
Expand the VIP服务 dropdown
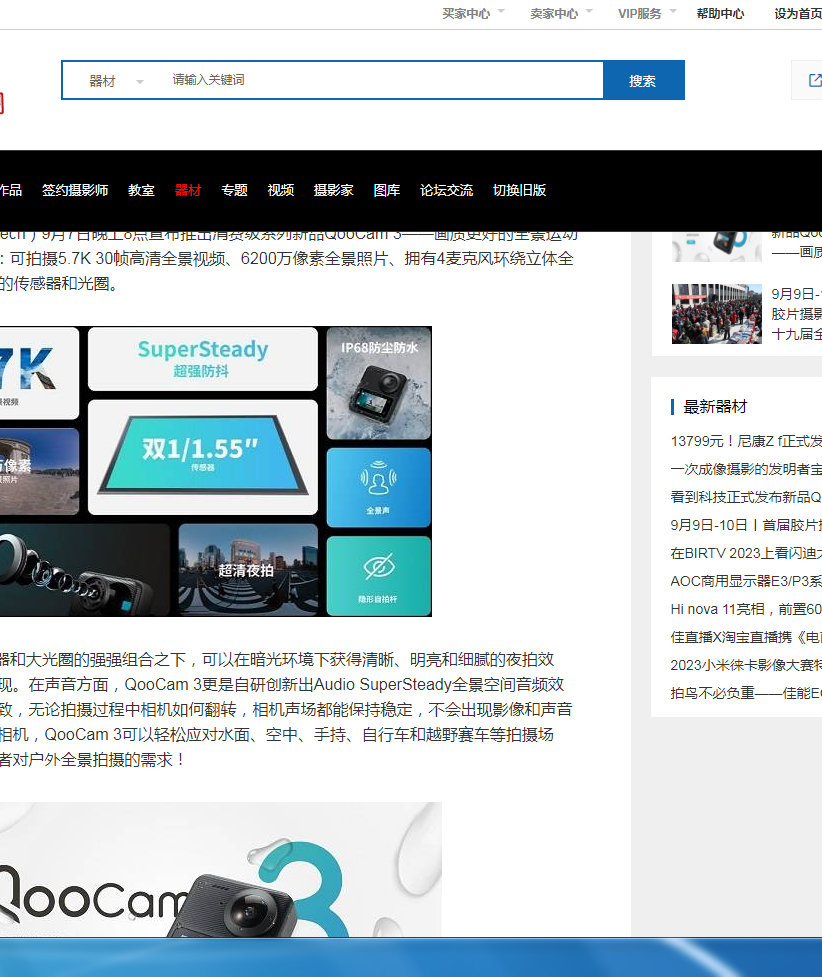coord(646,14)
